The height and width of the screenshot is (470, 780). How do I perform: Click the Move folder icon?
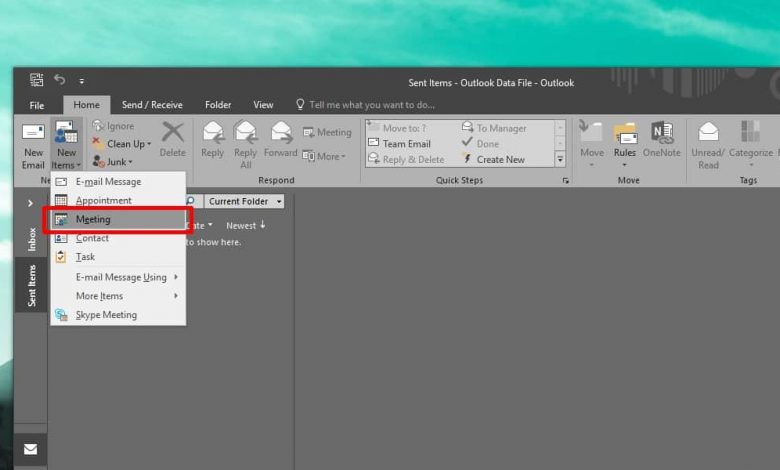(591, 132)
